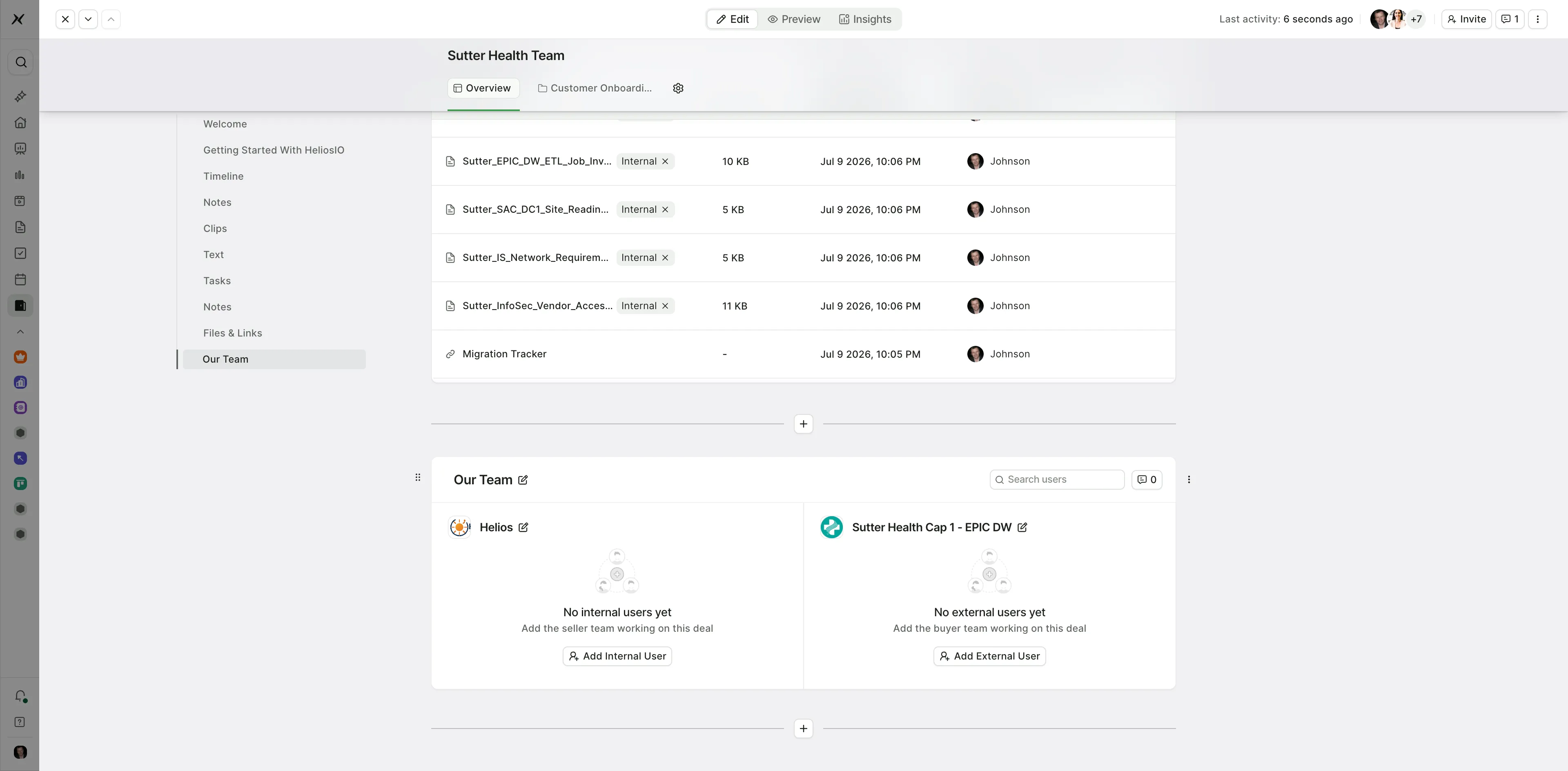This screenshot has width=1568, height=771.
Task: Open the document icon in the sidebar
Action: coord(21,227)
